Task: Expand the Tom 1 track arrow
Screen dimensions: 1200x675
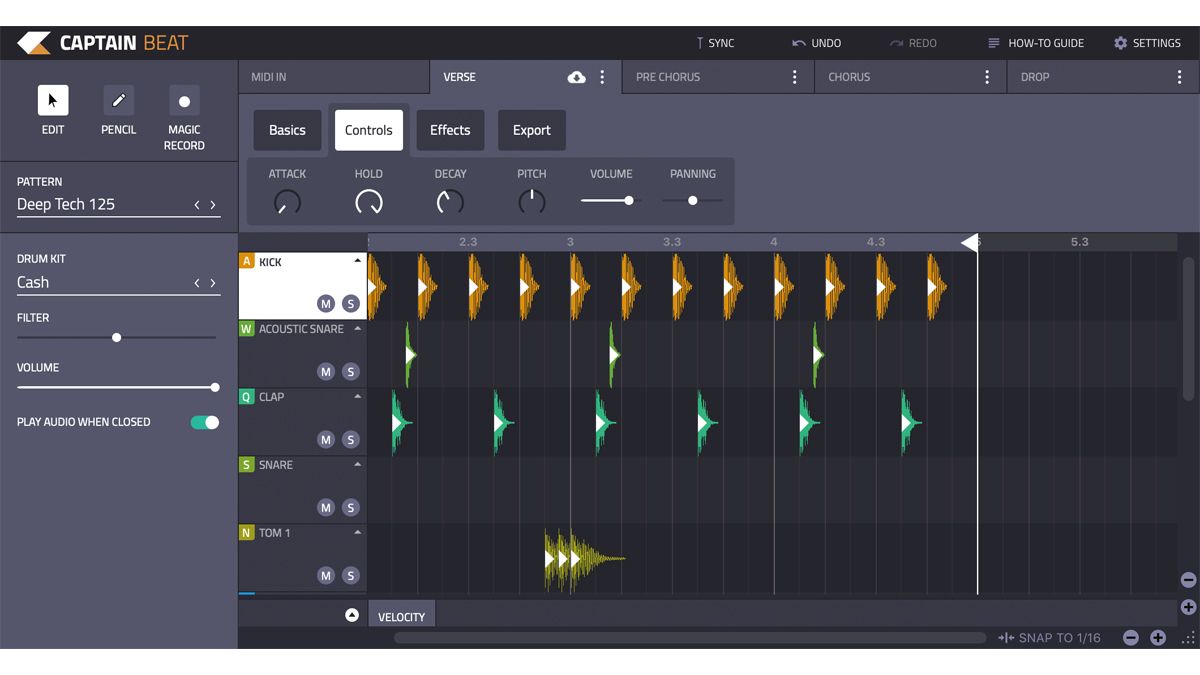Action: pos(357,533)
